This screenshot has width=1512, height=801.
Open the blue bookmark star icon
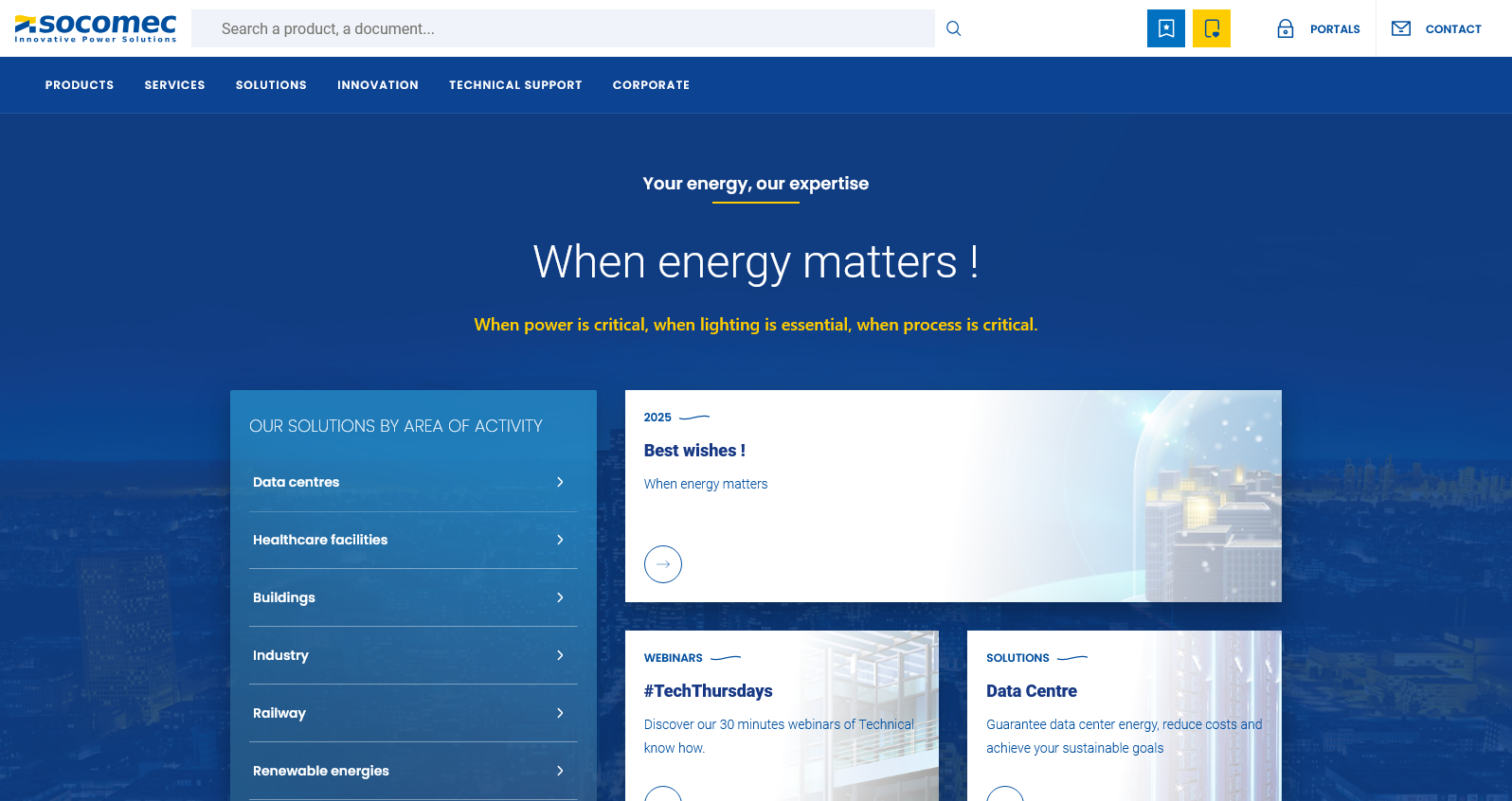pos(1165,28)
